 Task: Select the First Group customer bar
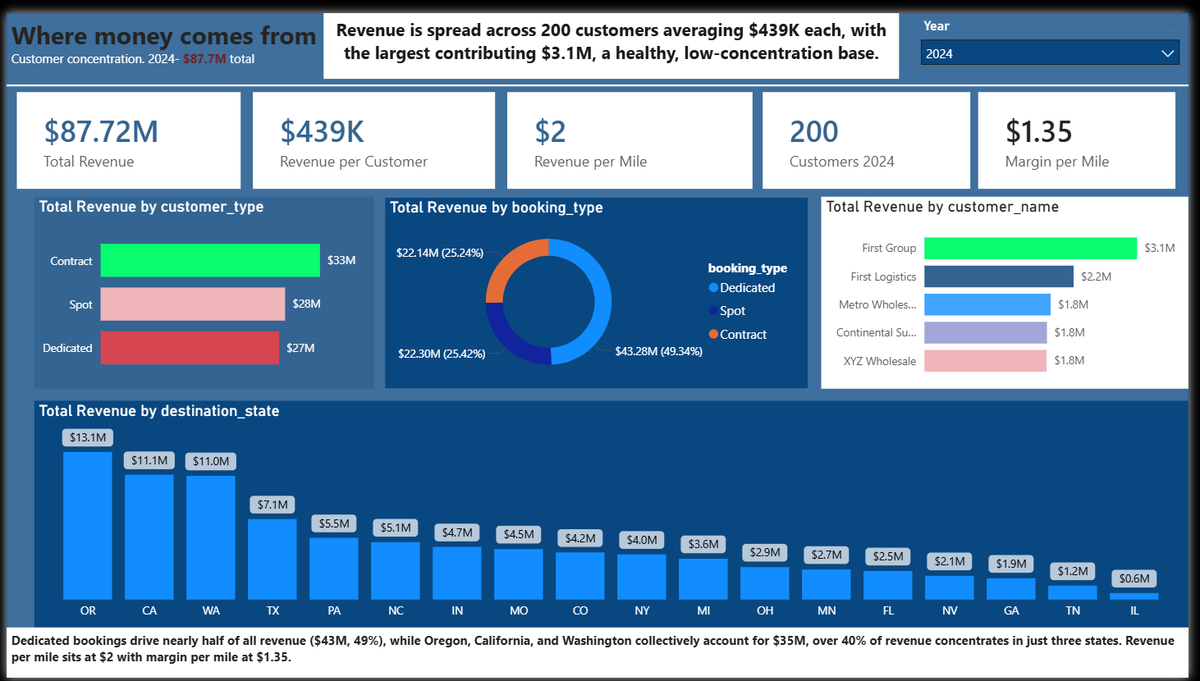pos(1031,248)
